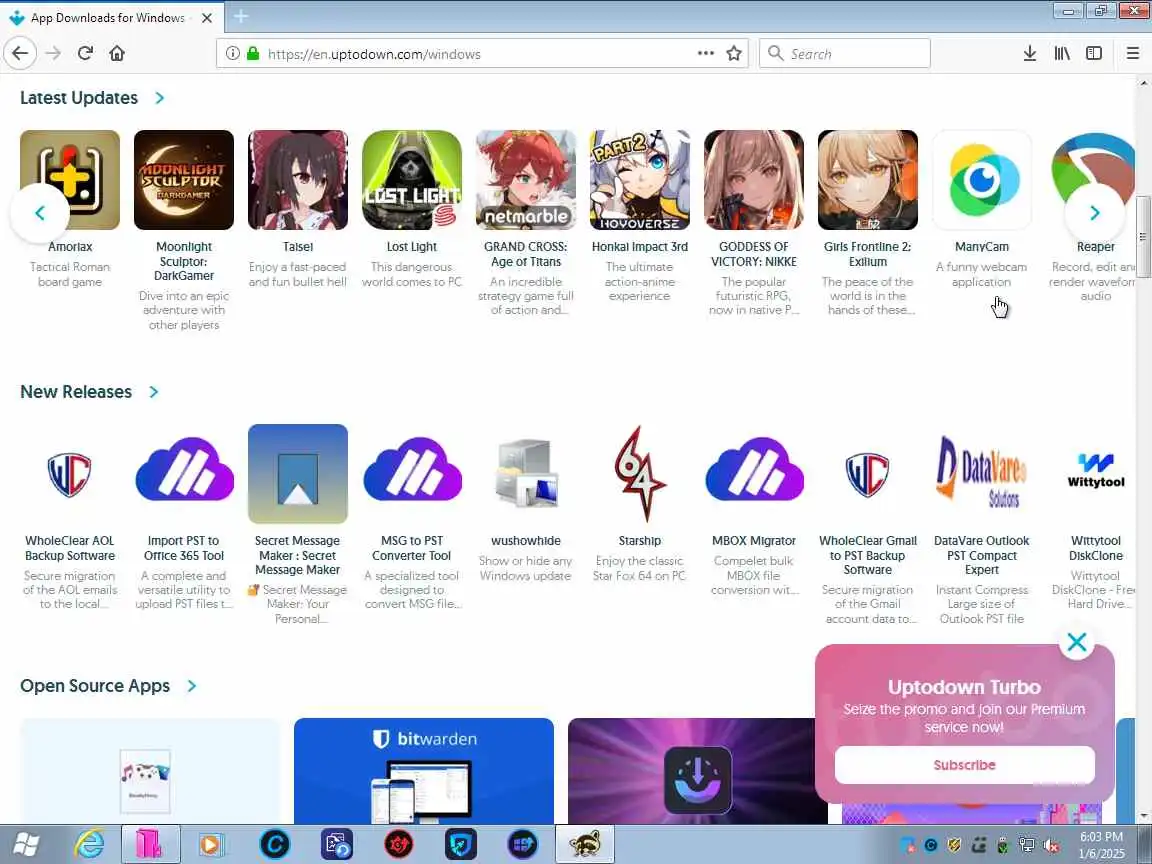Viewport: 1152px width, 864px height.
Task: Open the purple download app card
Action: pos(697,771)
